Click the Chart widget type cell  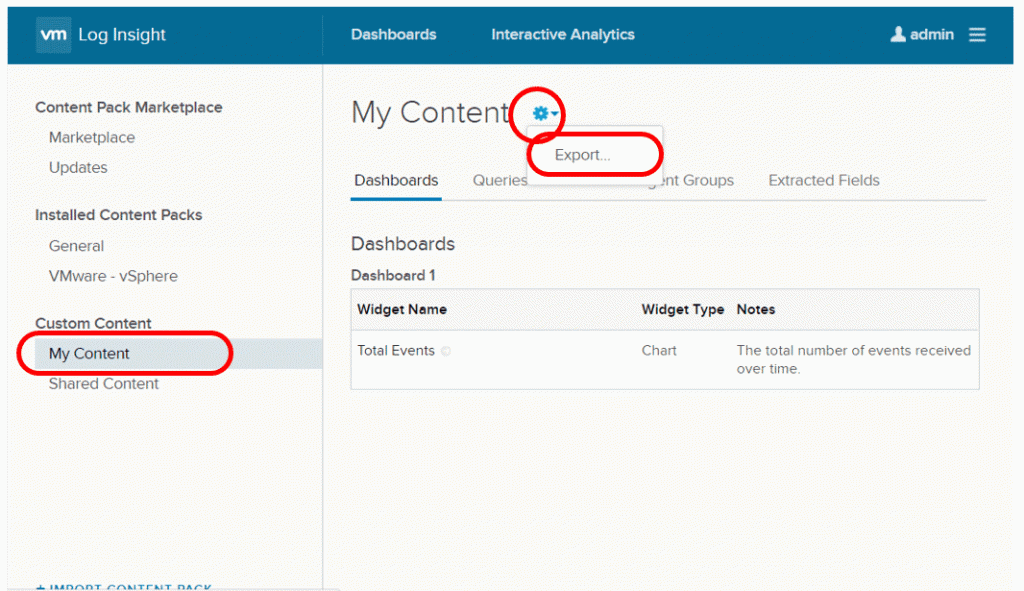coord(659,351)
